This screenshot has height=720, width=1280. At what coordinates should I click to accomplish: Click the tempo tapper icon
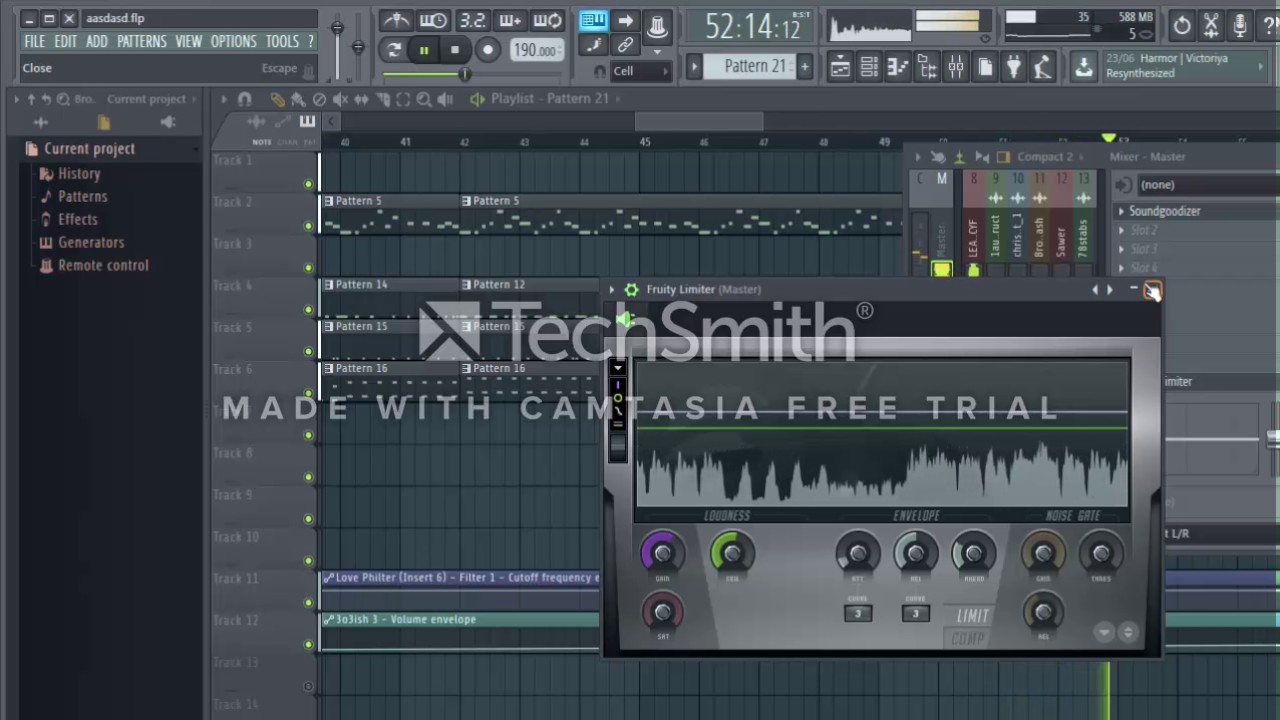[x=1043, y=67]
